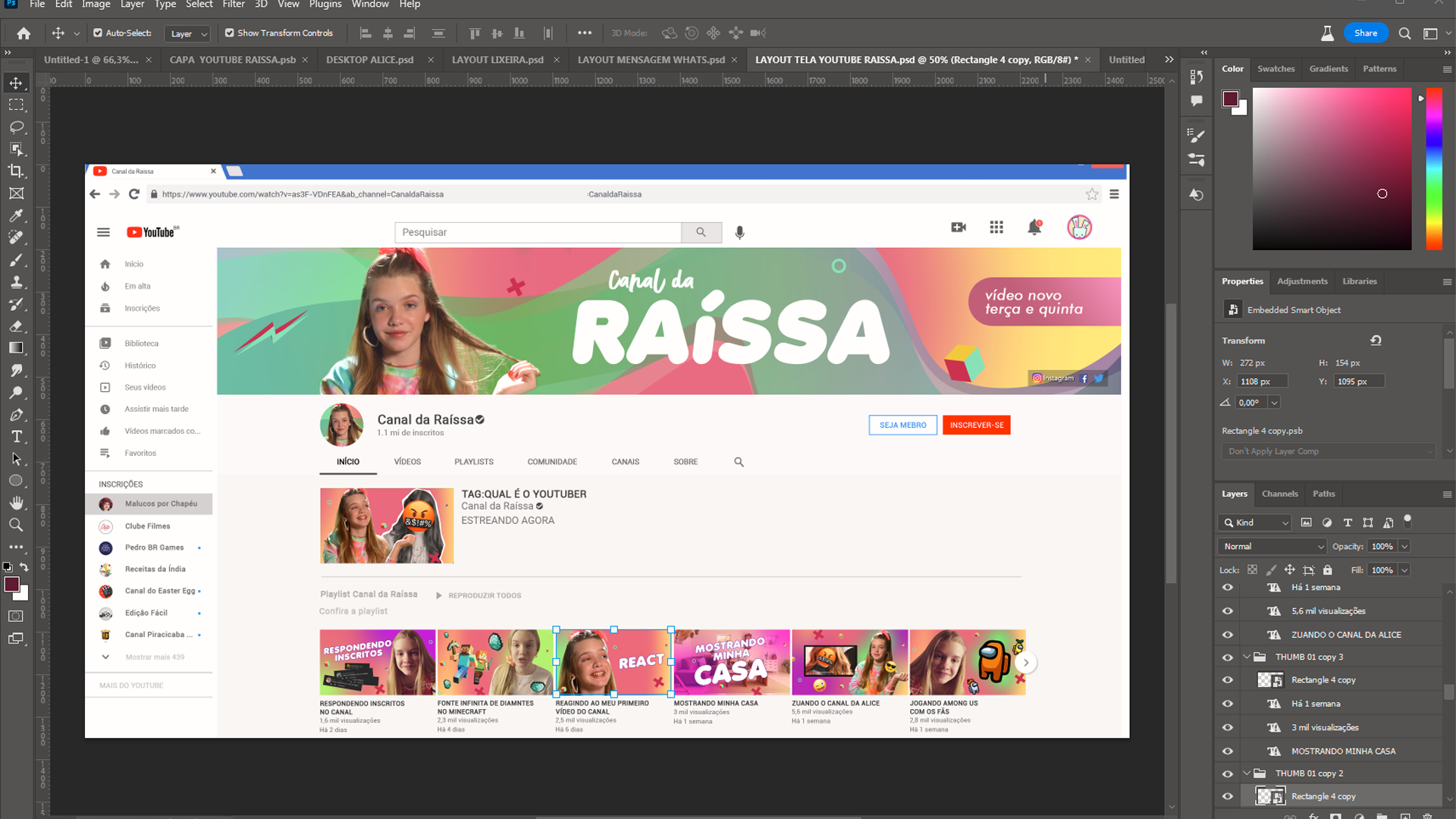
Task: Close the CAPA YOUTUBE RAISSA.psb tab
Action: click(305, 60)
